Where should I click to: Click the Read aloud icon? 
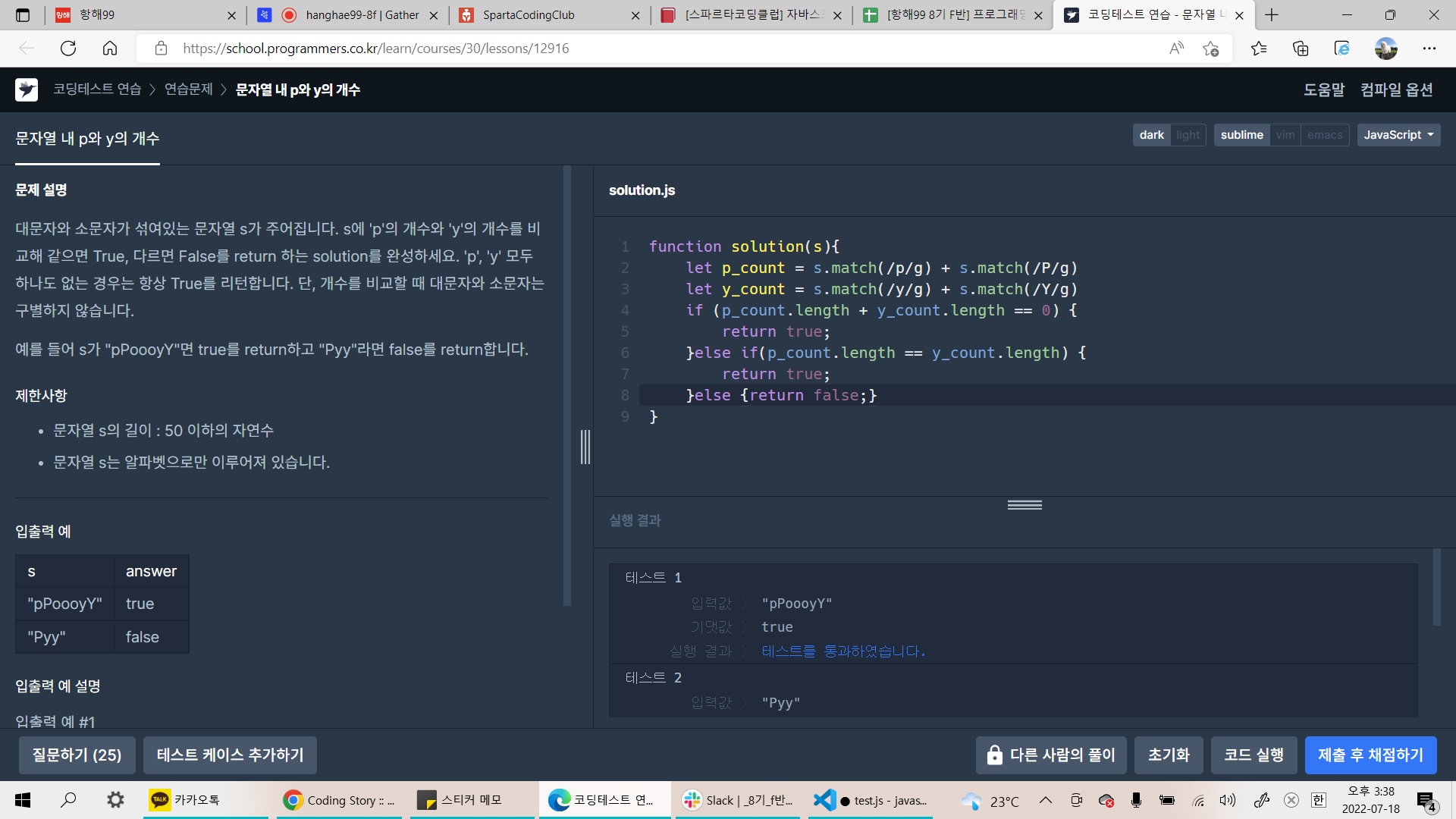coord(1176,49)
